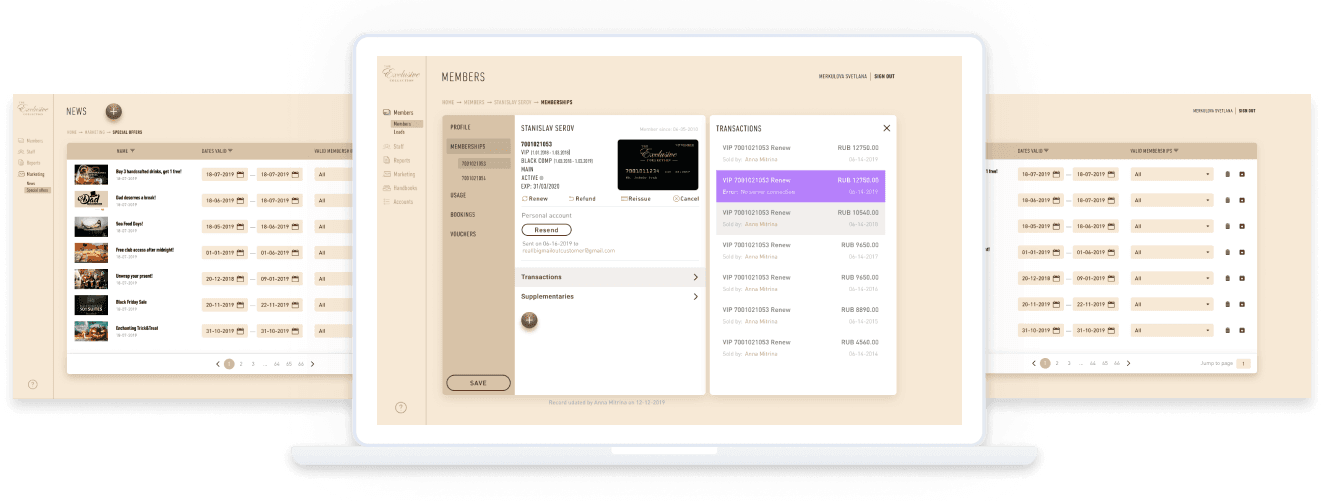Click the Reissue card icon
1324x501 pixels.
click(625, 199)
